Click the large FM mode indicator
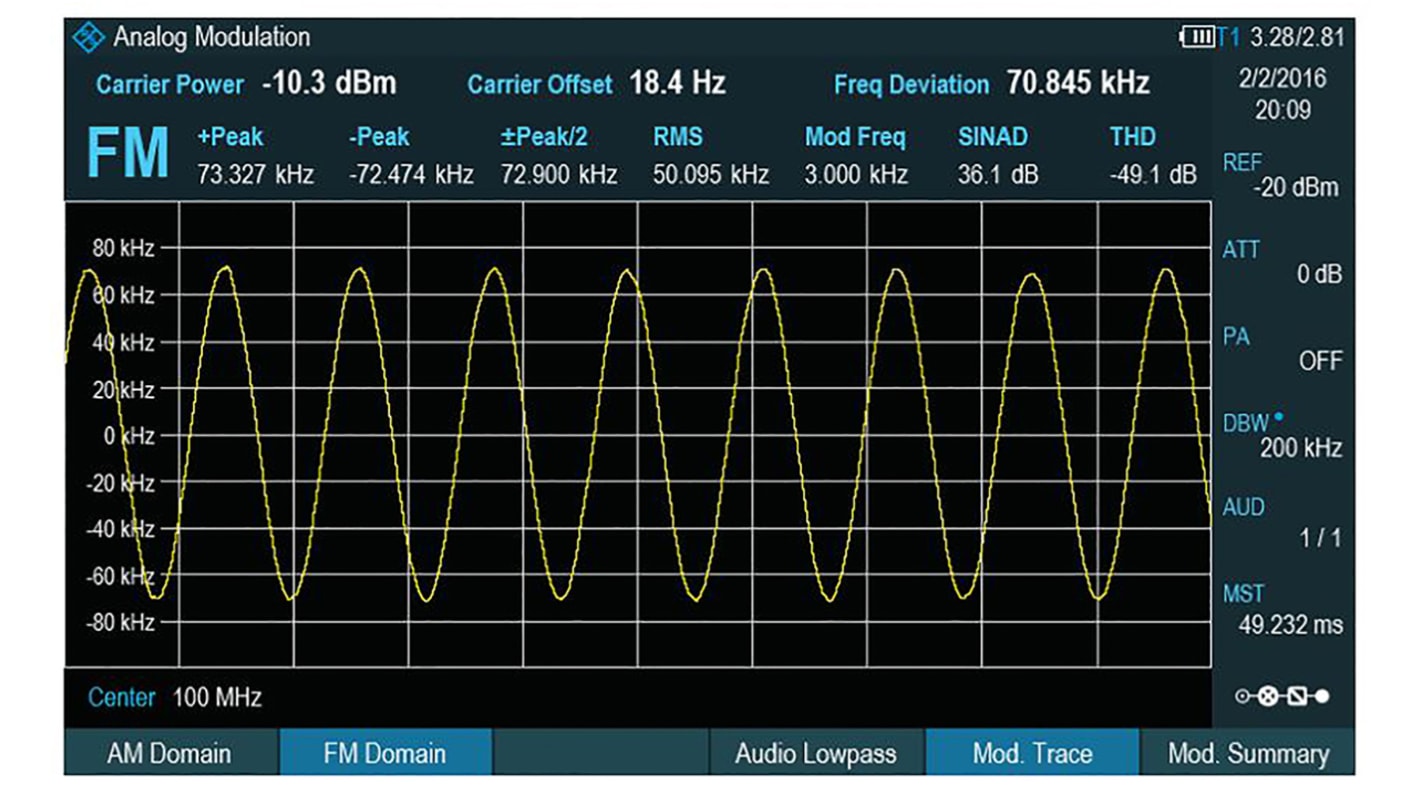Image resolution: width=1420 pixels, height=798 pixels. [x=127, y=153]
